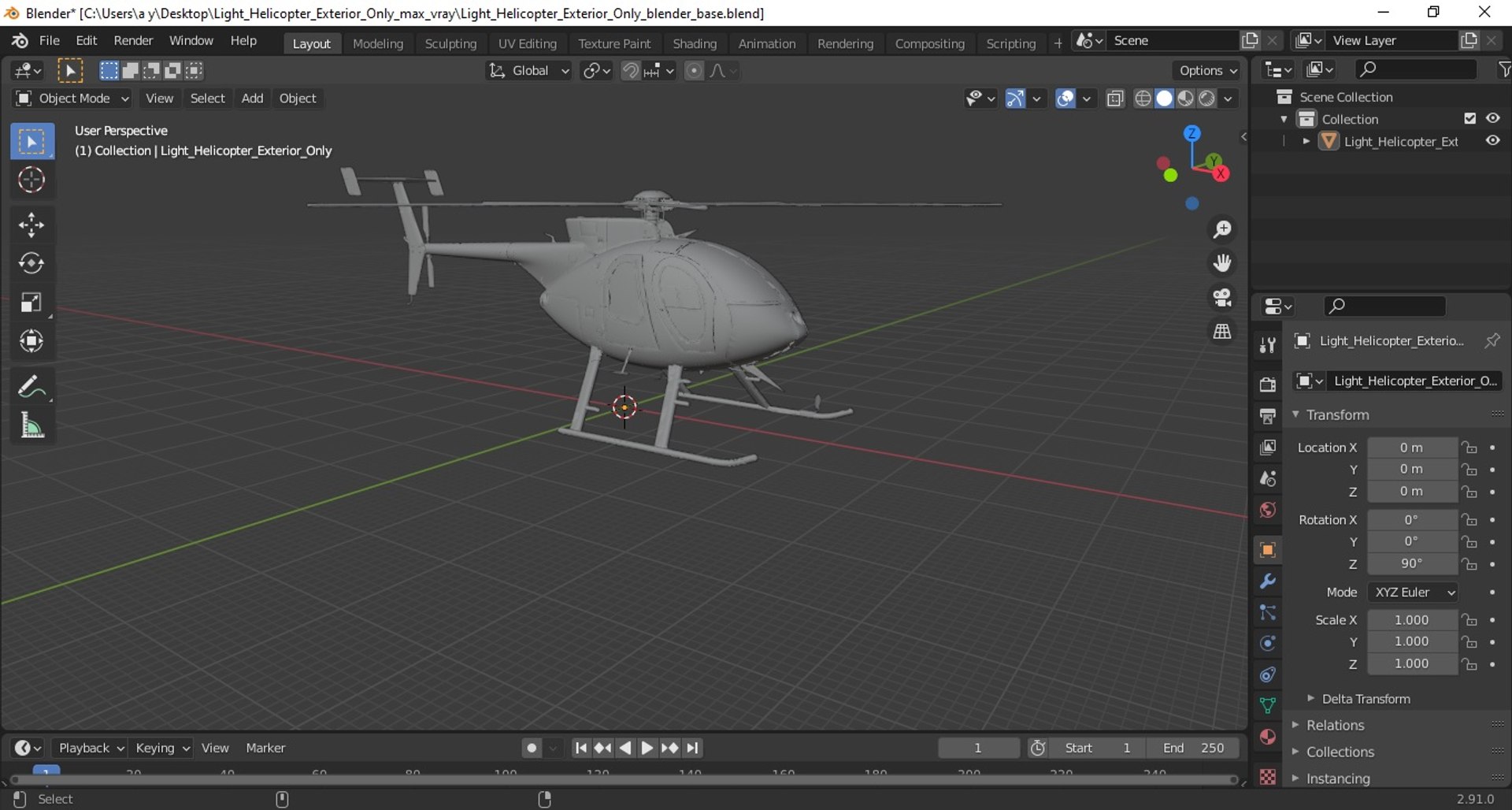Select the Select Box tool
The image size is (1512, 810).
click(x=31, y=142)
